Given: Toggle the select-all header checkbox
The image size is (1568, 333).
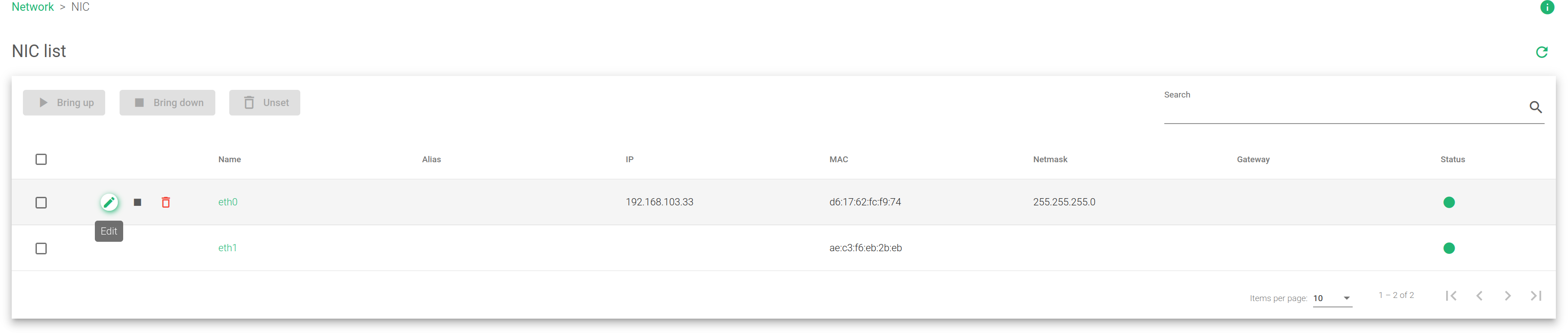Looking at the screenshot, I should (41, 160).
